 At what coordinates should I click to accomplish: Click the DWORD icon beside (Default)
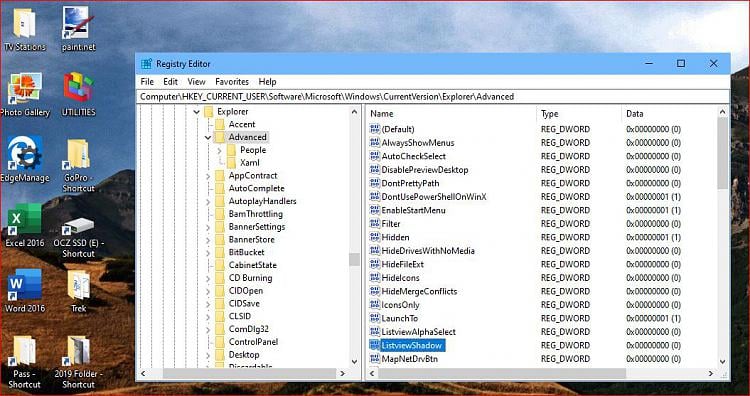tap(375, 129)
